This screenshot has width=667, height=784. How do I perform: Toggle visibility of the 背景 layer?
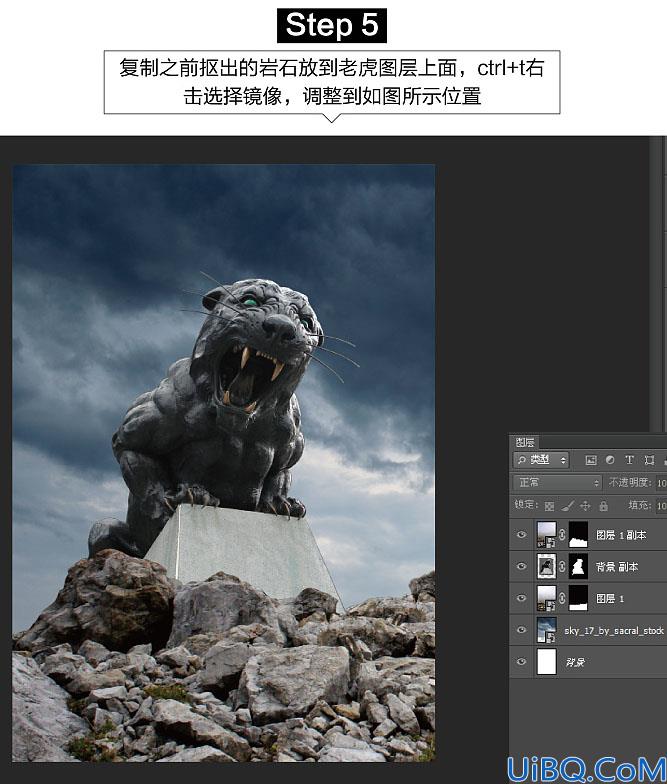pyautogui.click(x=522, y=662)
